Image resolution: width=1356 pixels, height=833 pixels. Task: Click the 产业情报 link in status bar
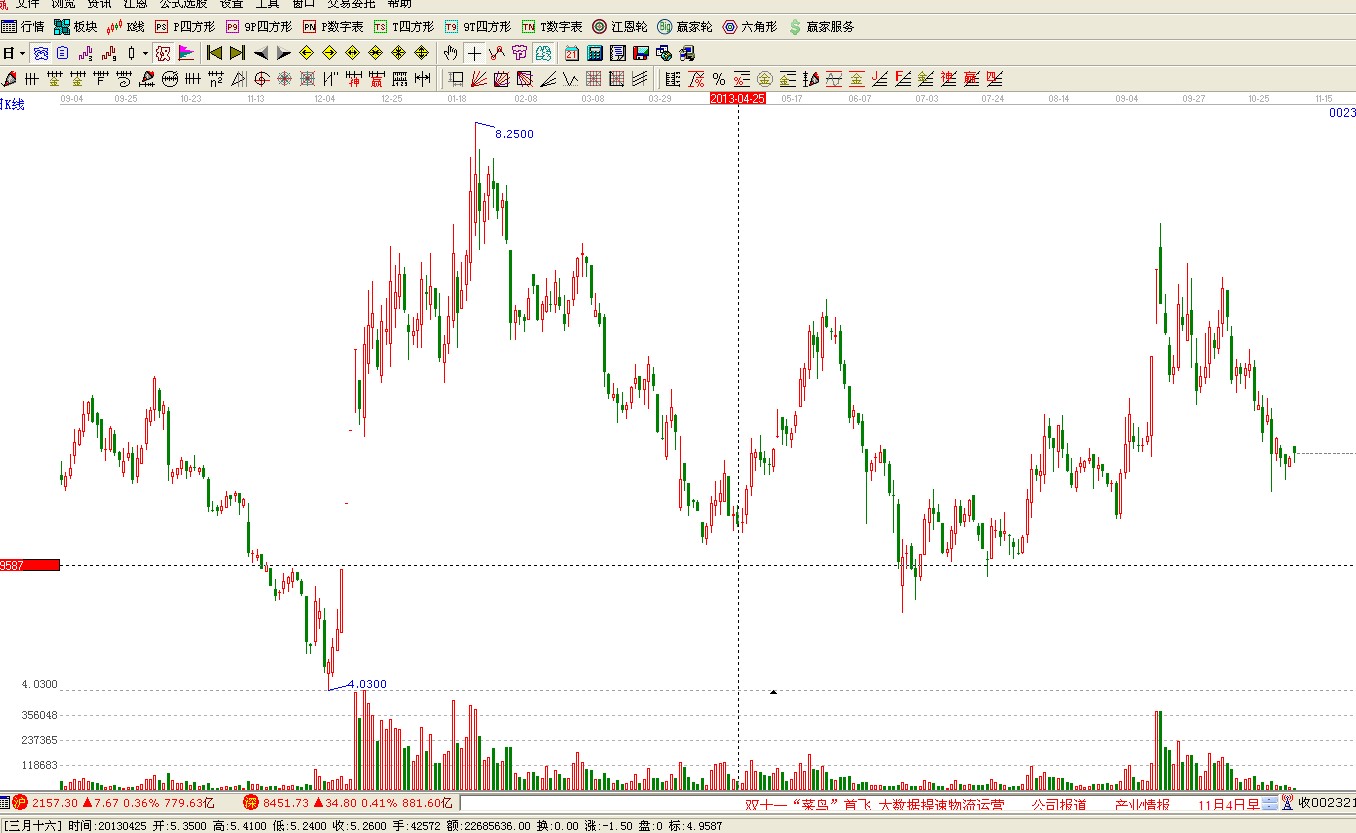tap(1142, 804)
